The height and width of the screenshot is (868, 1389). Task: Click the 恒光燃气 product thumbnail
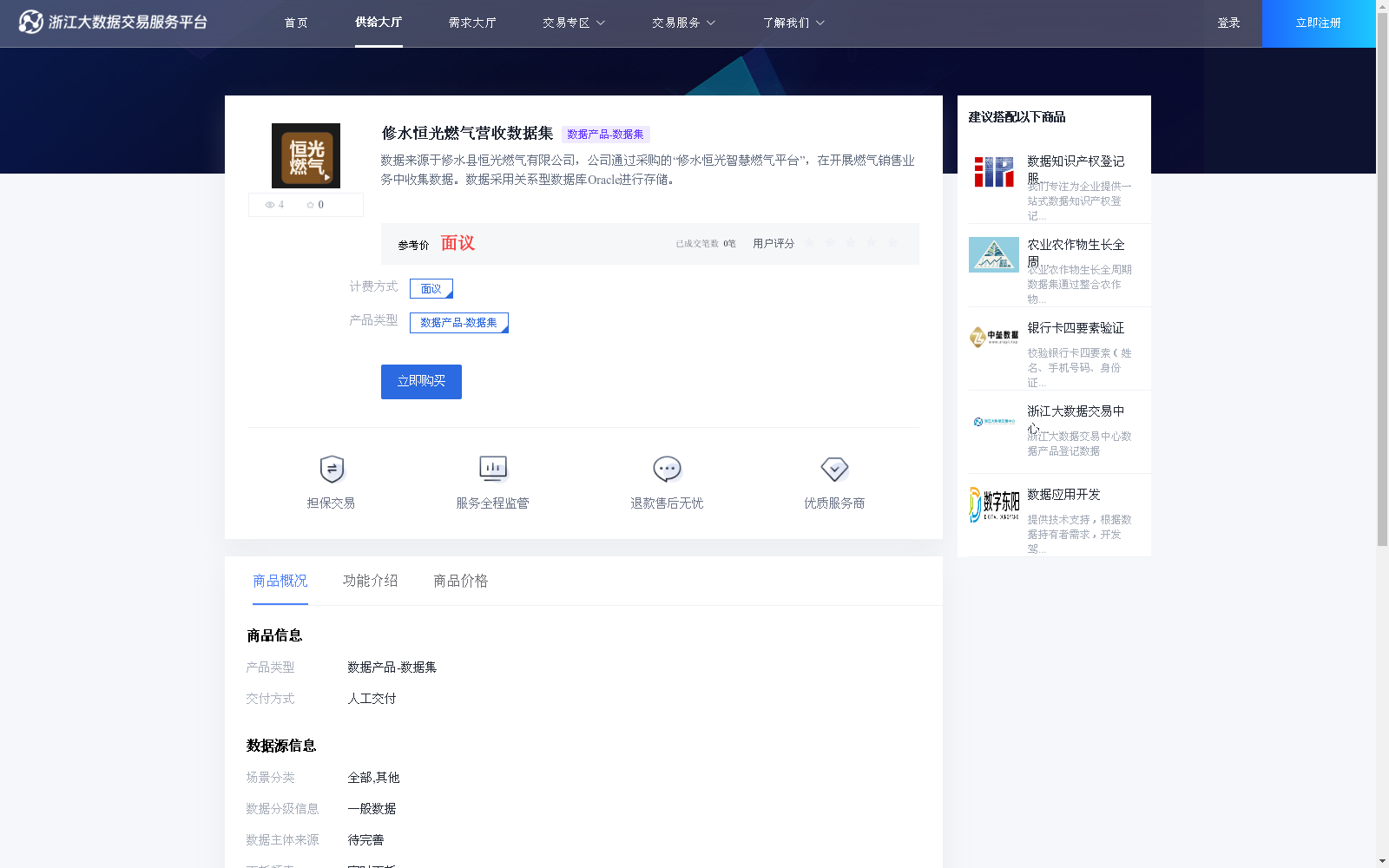point(306,155)
